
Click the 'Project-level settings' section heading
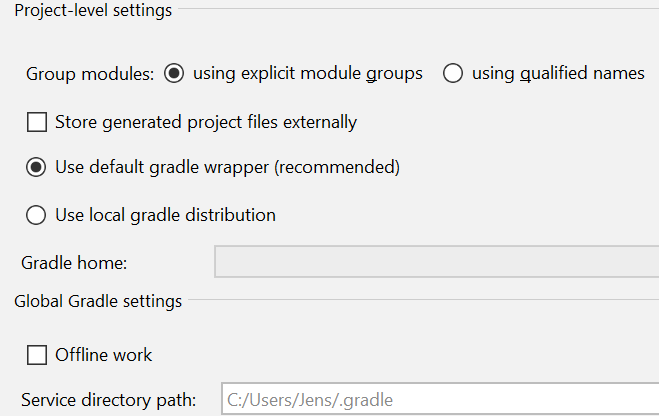click(93, 10)
